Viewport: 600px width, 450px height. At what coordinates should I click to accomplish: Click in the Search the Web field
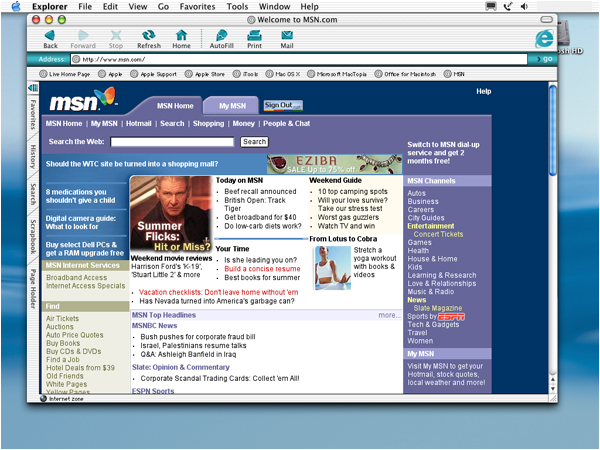[x=172, y=142]
